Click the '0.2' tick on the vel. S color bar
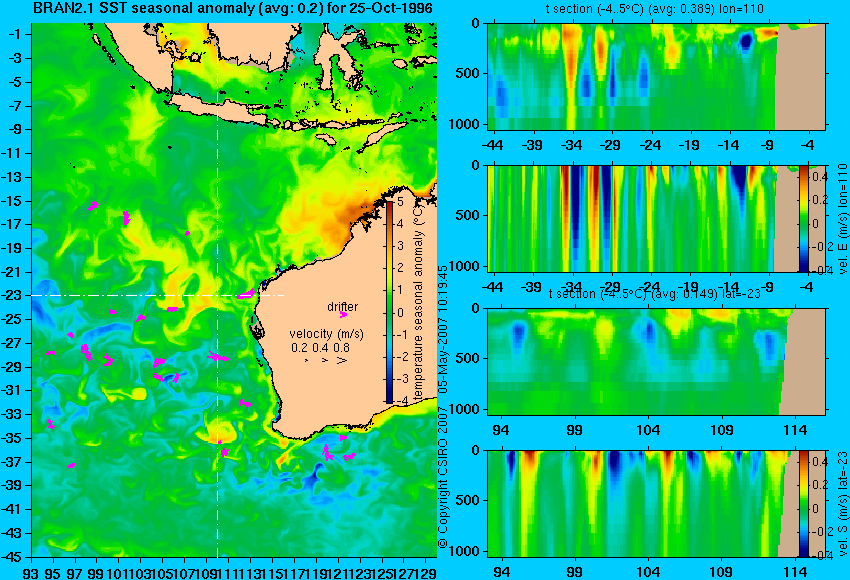 (819, 486)
